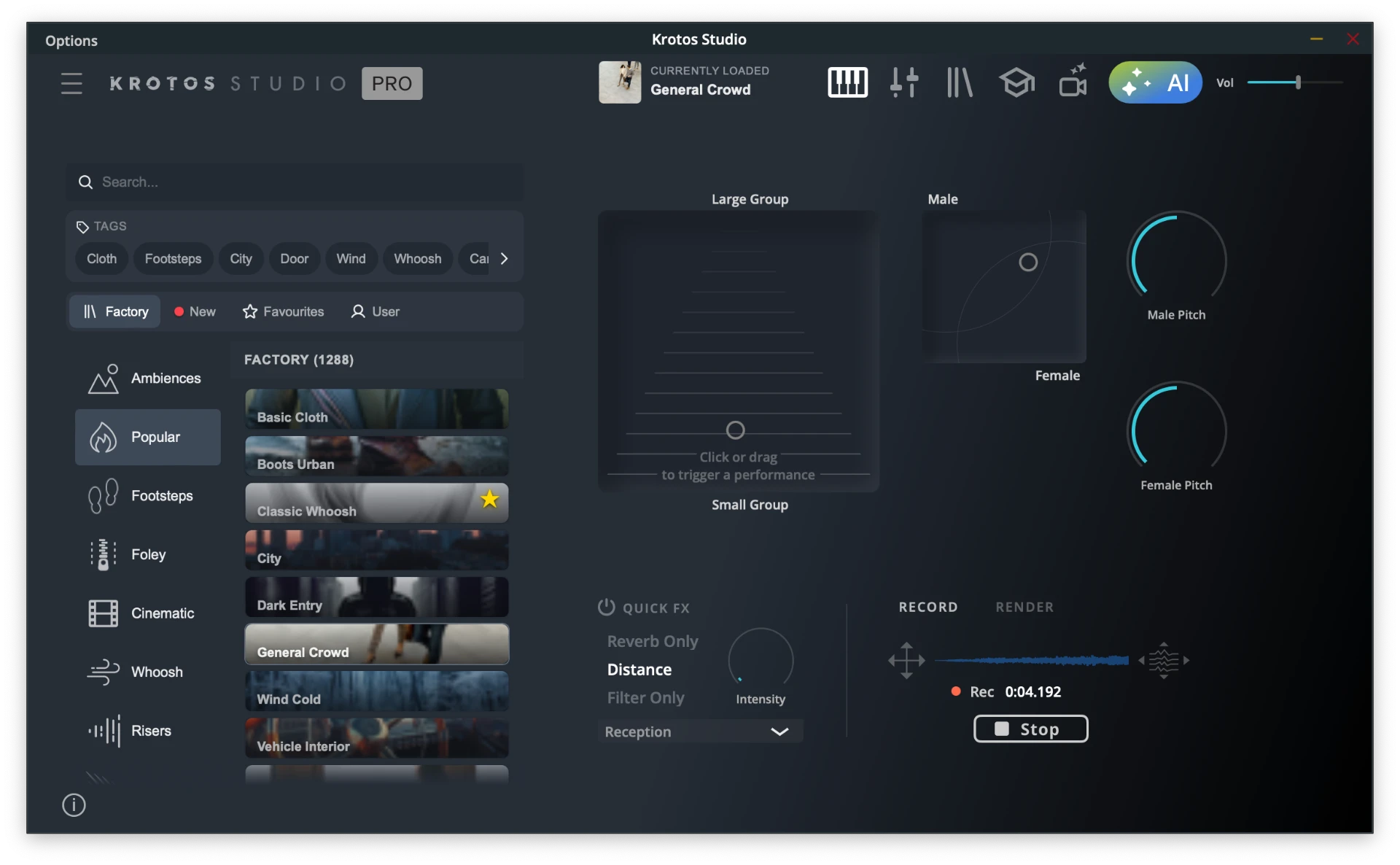Click the search magnifier icon

(85, 182)
